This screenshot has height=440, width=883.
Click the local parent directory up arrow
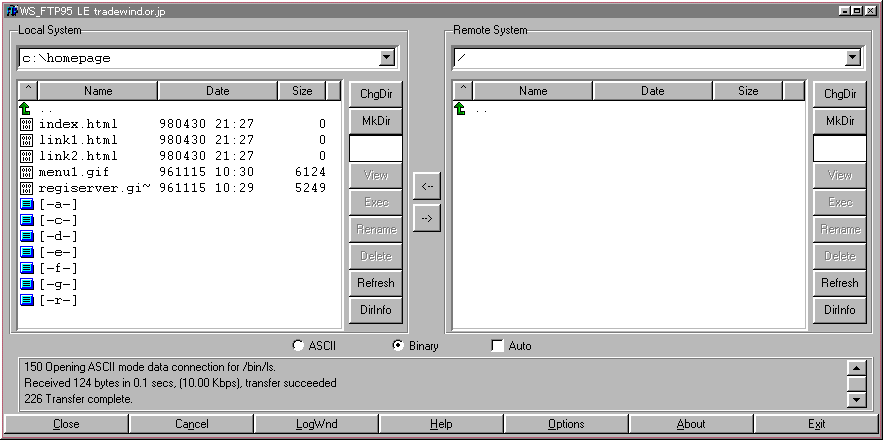coord(26,108)
